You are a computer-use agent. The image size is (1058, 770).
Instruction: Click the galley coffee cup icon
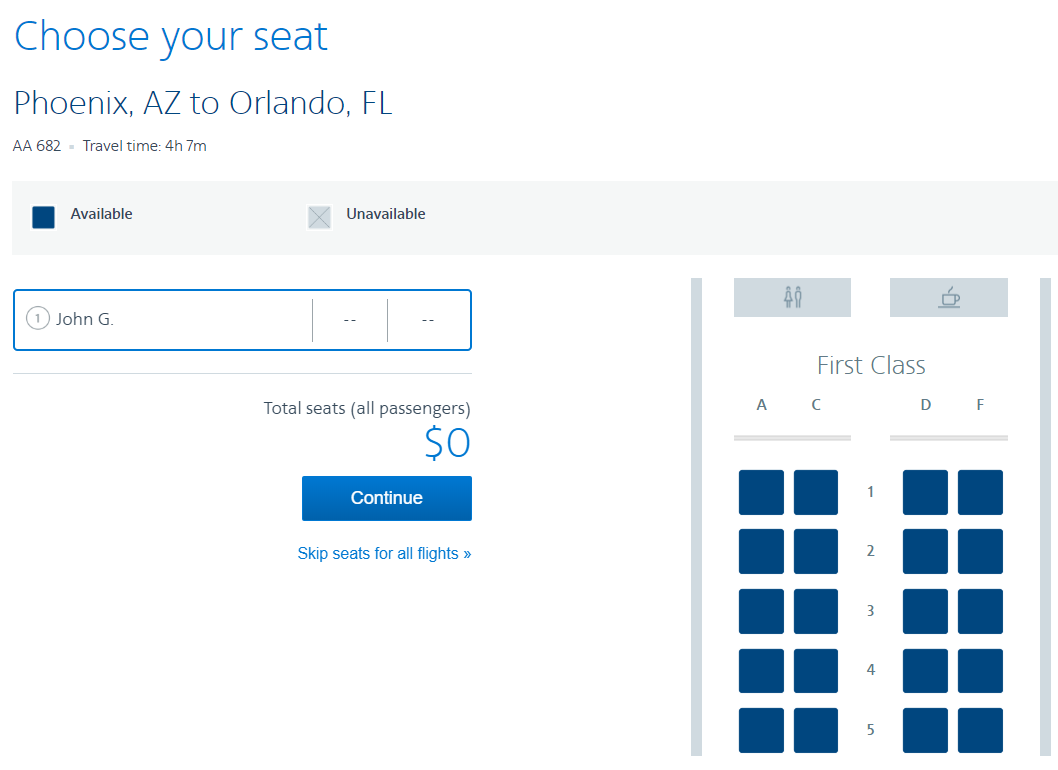pos(949,297)
